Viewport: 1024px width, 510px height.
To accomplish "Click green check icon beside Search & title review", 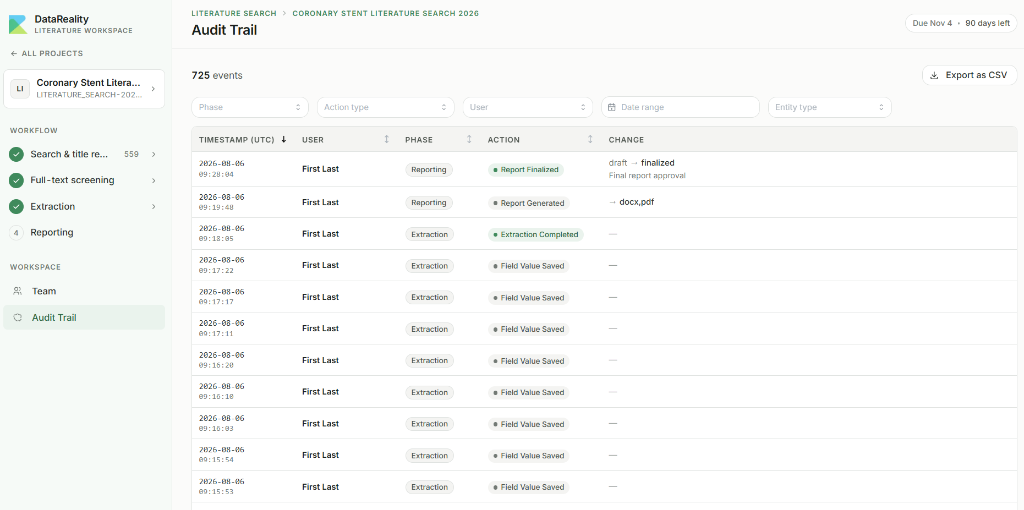I will point(16,154).
